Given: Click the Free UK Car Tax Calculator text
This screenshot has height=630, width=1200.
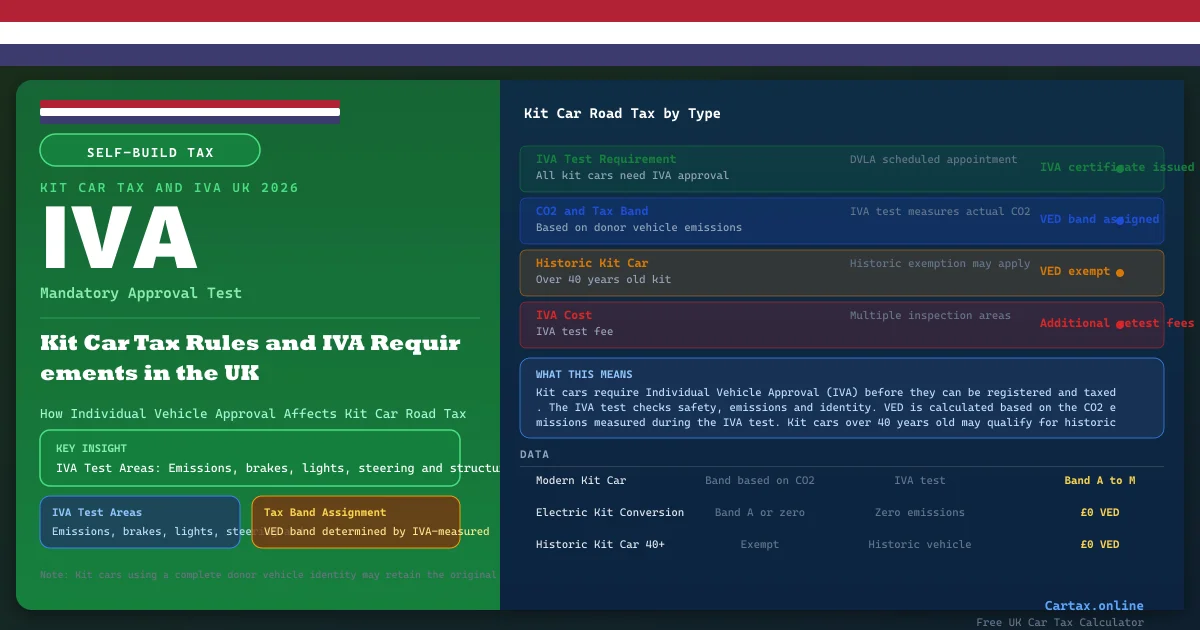Looking at the screenshot, I should tap(1060, 623).
